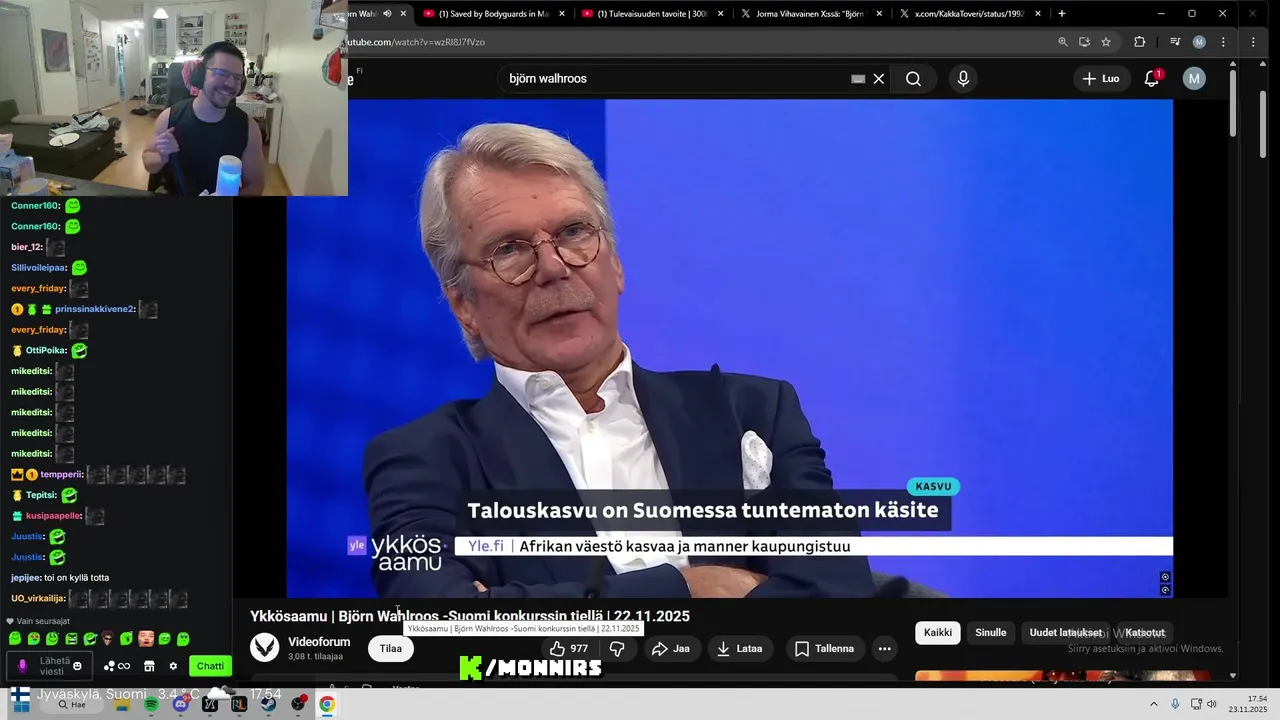Close the Saved by Bodyguards tab

point(562,14)
